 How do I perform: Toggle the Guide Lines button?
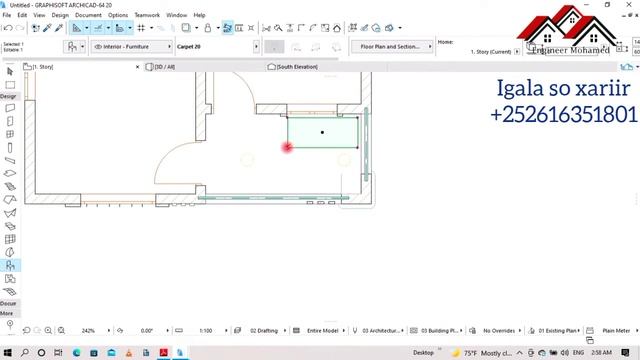(x=76, y=28)
